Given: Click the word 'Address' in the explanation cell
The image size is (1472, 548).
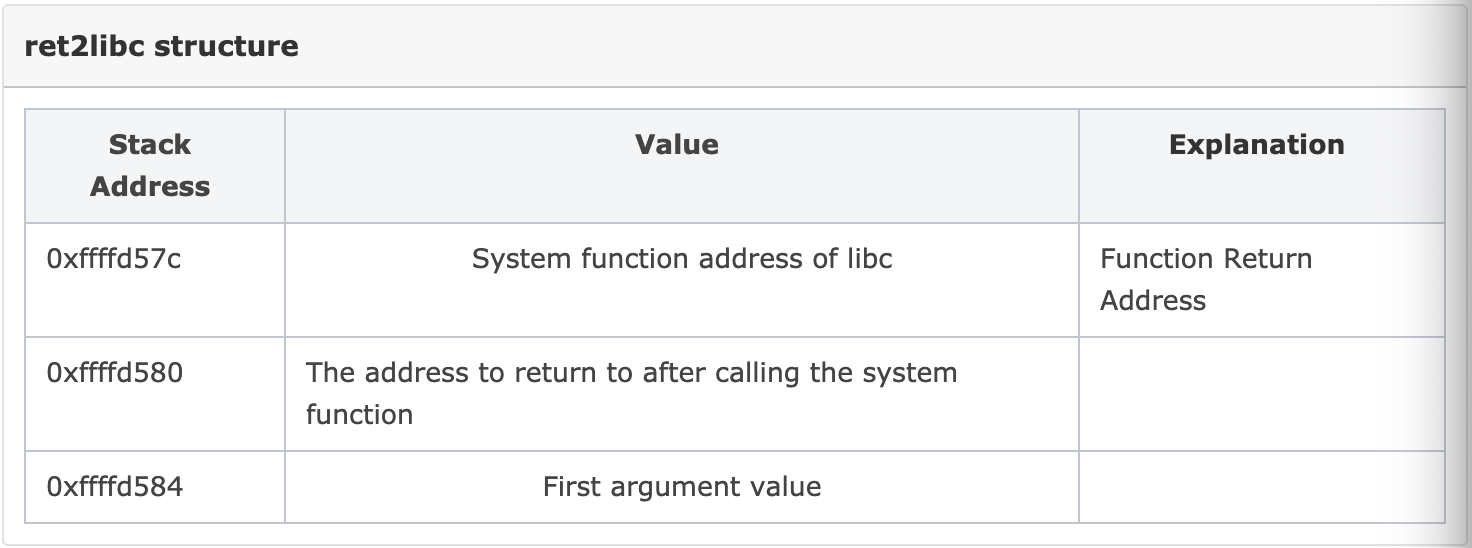Looking at the screenshot, I should pyautogui.click(x=1153, y=301).
